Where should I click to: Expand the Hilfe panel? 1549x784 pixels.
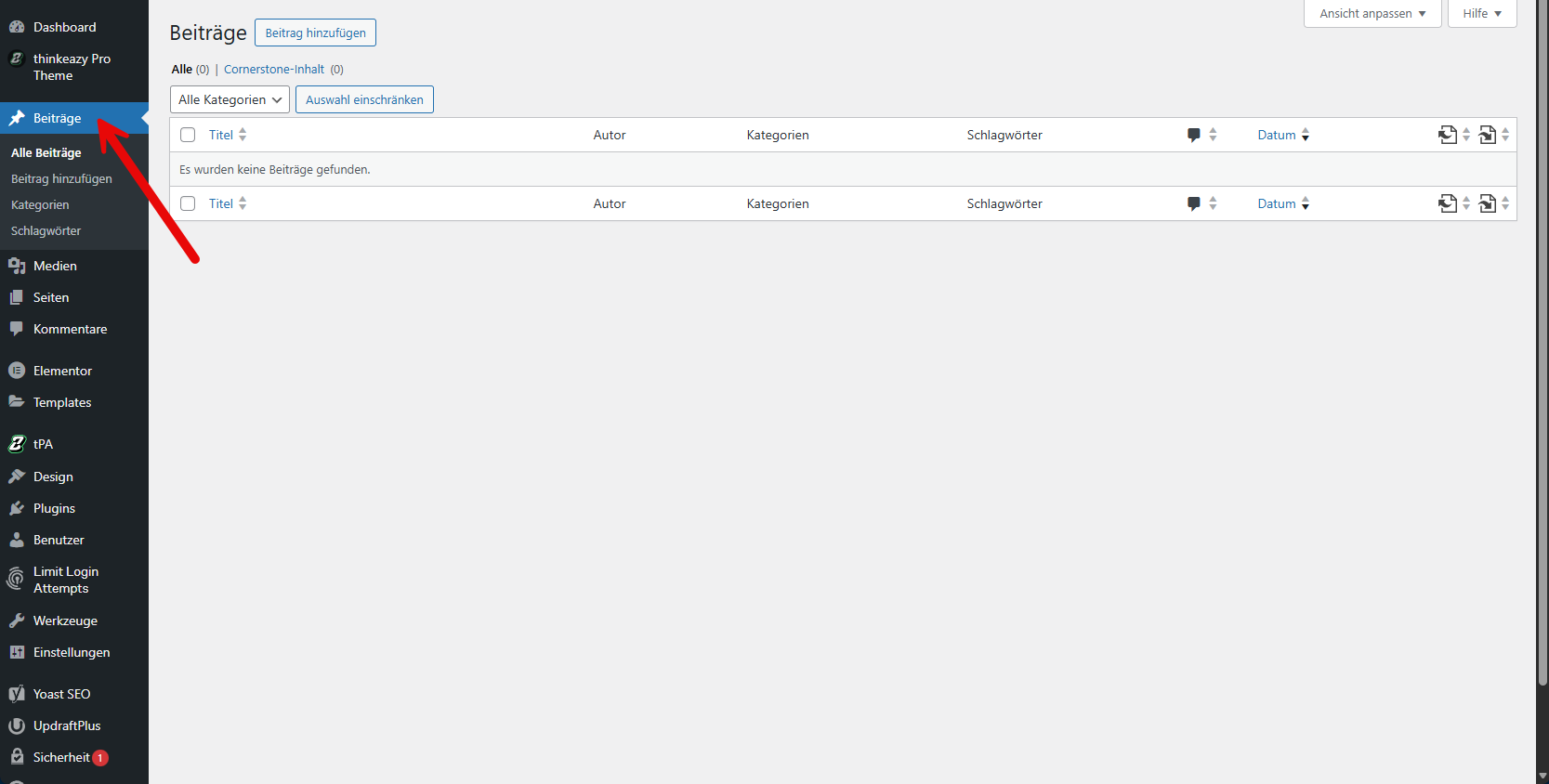coord(1482,13)
